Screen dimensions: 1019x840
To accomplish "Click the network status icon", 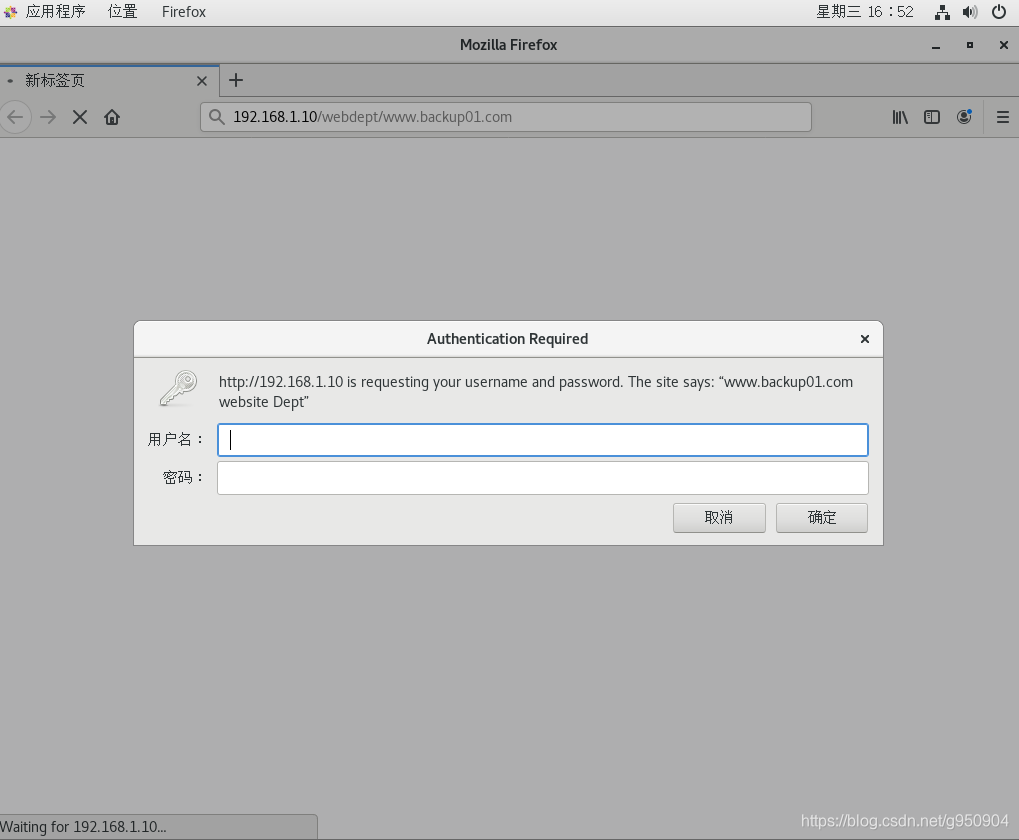I will [942, 12].
